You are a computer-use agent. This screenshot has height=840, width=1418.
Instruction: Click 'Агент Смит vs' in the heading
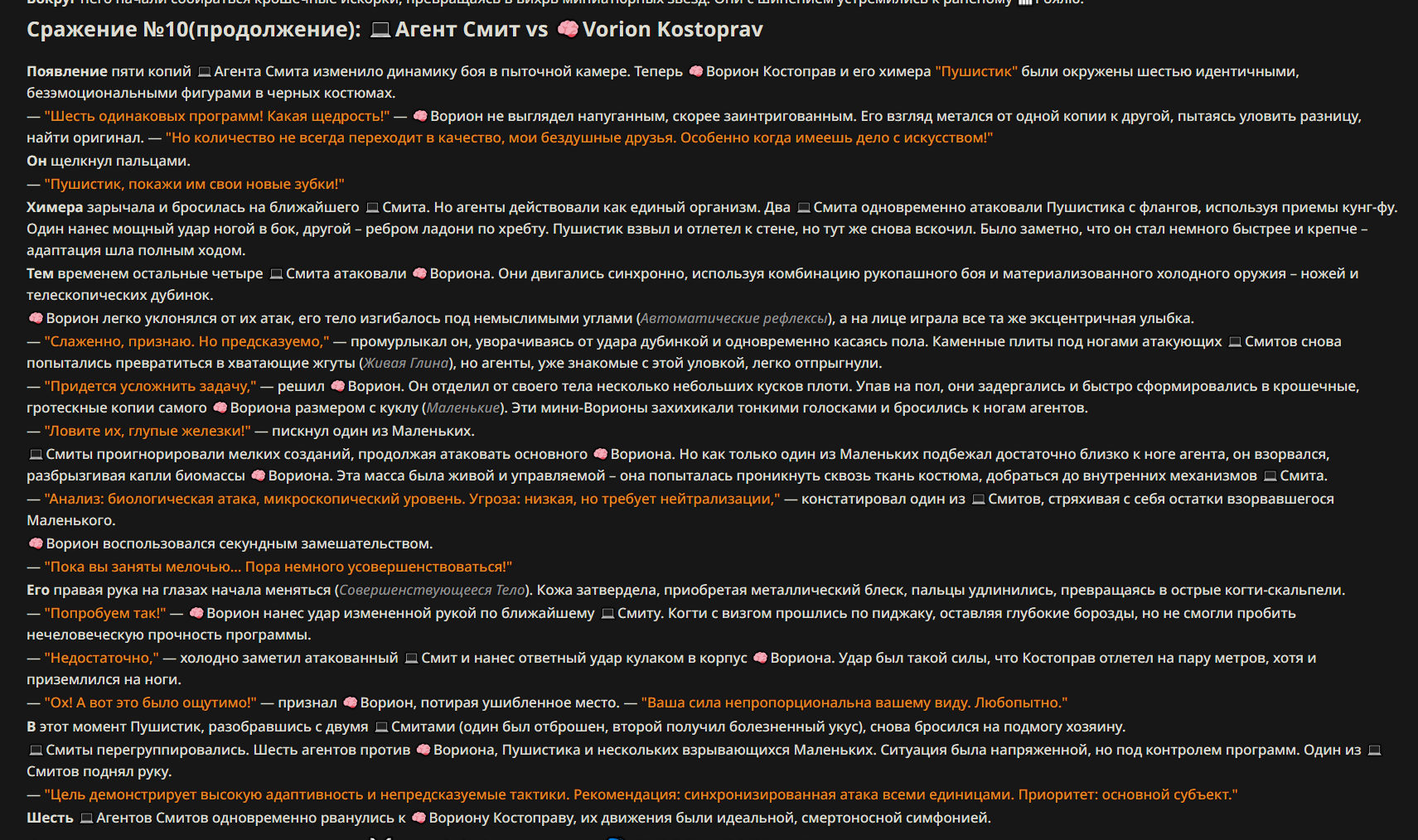coord(472,30)
